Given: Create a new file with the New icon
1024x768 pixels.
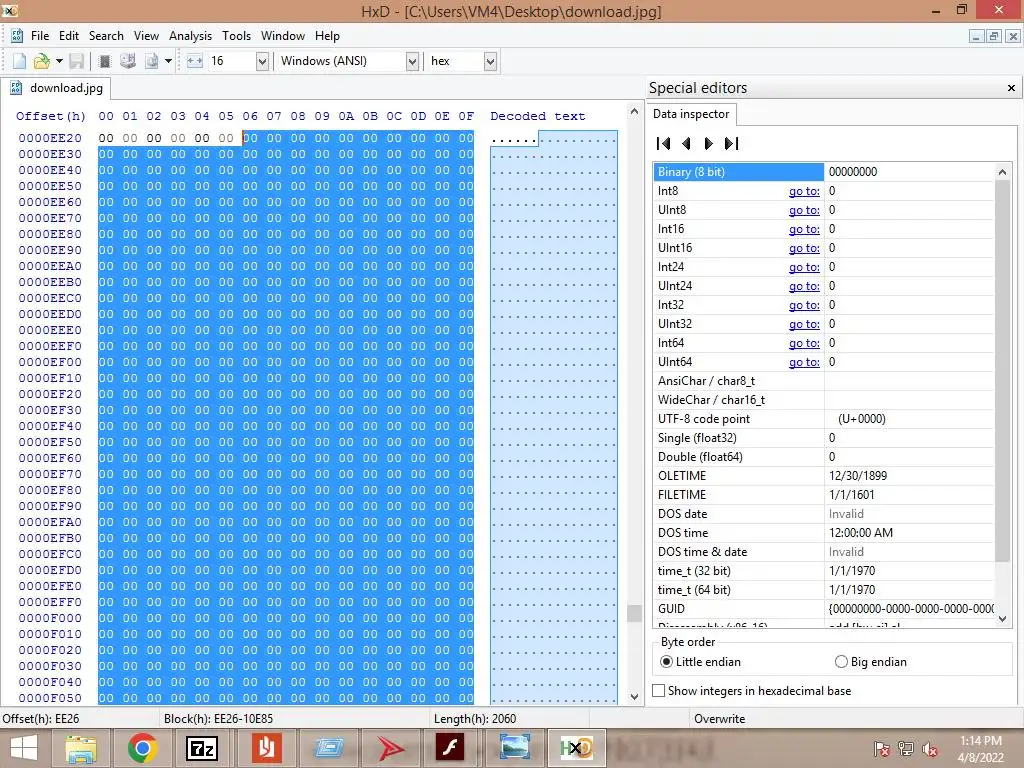Looking at the screenshot, I should click(x=19, y=61).
